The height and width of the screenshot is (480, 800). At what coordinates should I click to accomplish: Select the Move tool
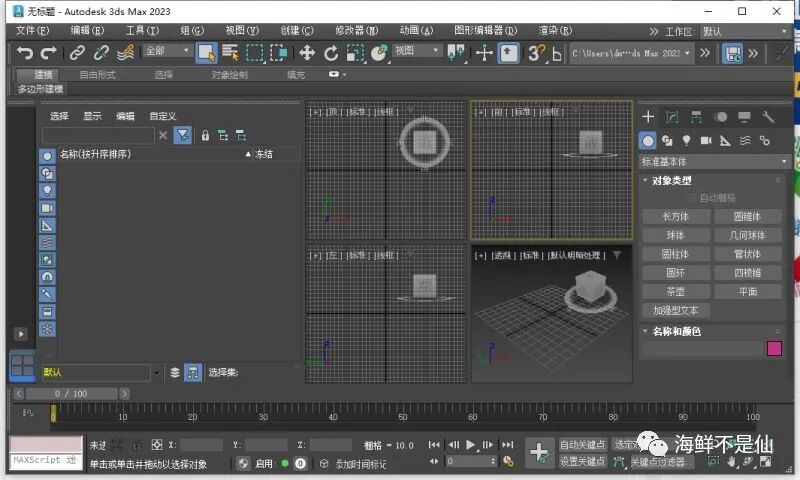(x=307, y=53)
